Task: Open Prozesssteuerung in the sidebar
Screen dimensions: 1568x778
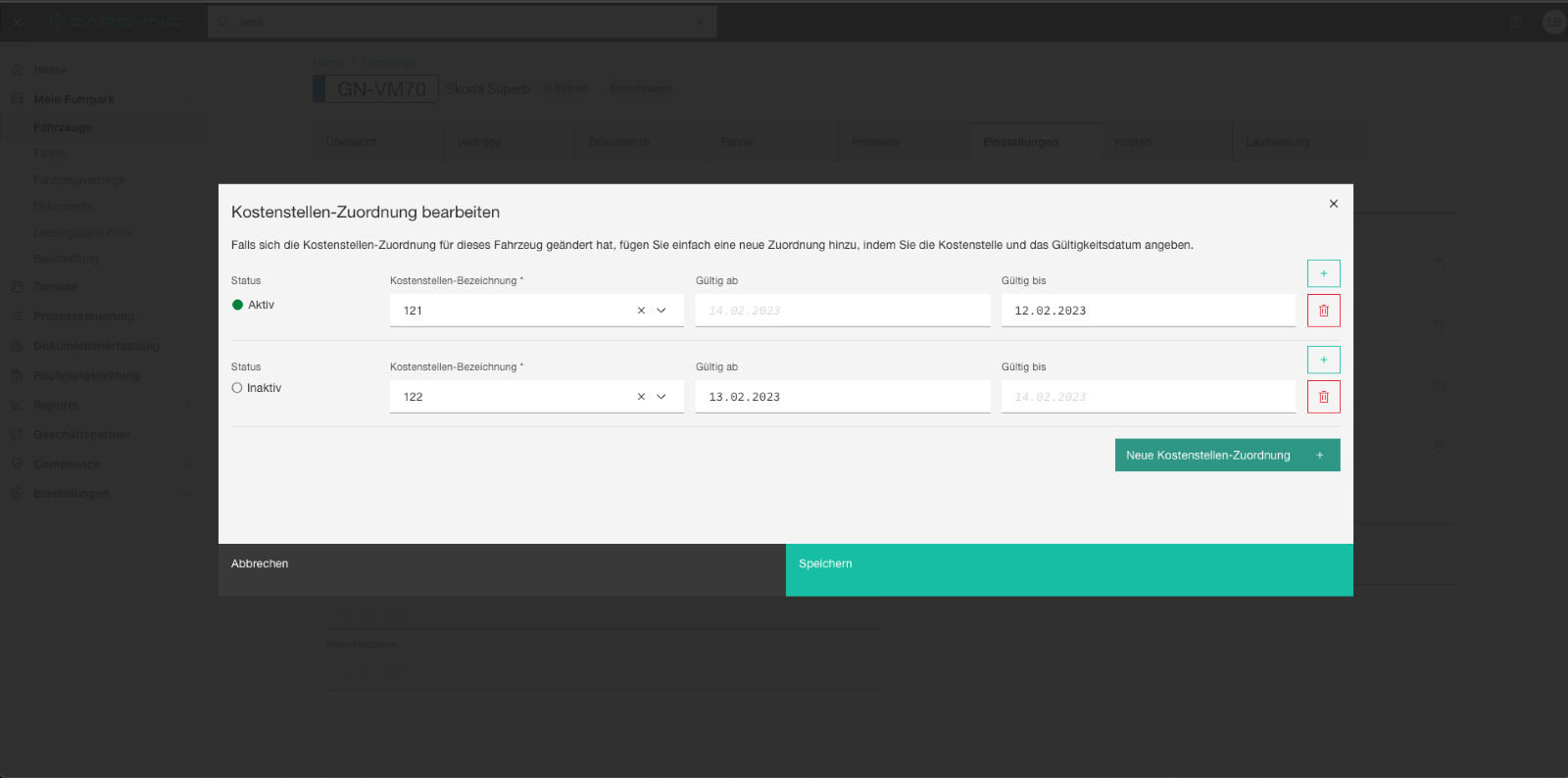Action: pos(83,316)
